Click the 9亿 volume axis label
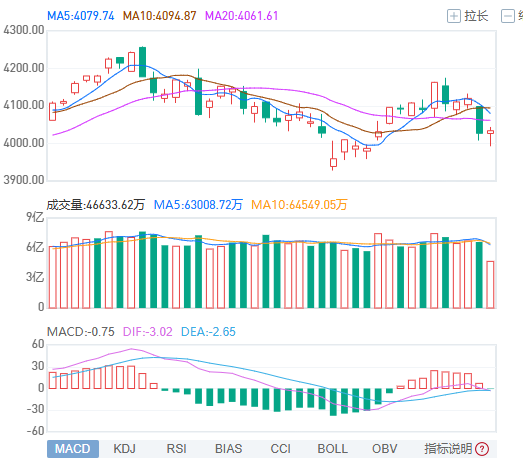523x462 pixels. point(35,217)
